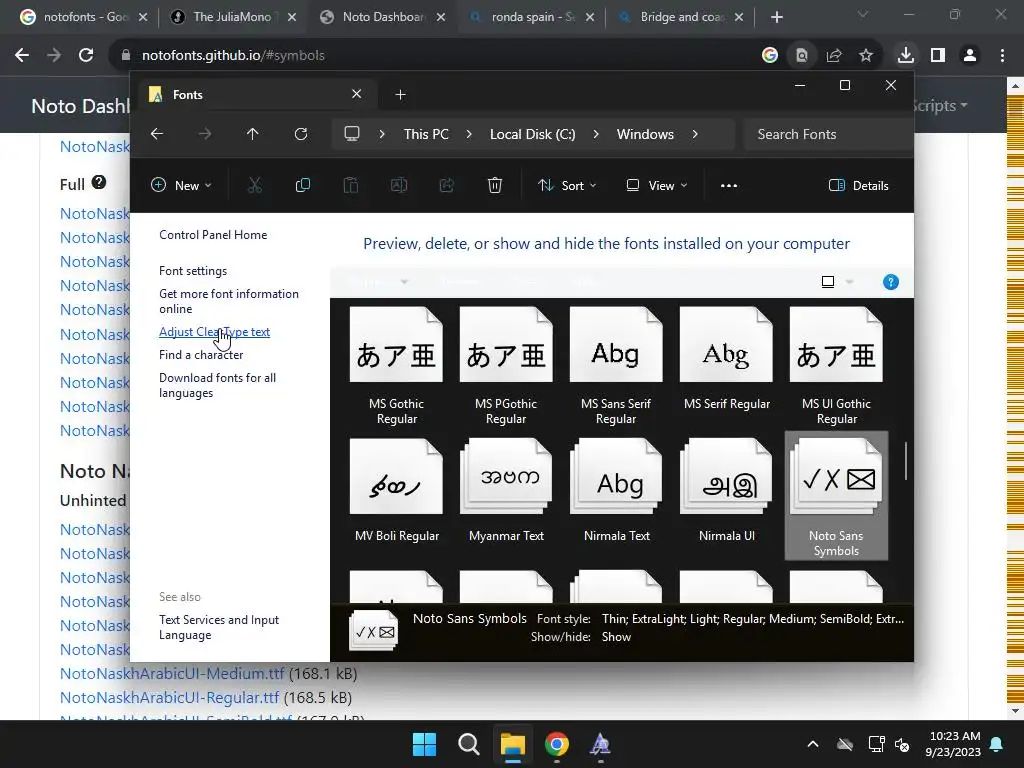The height and width of the screenshot is (768, 1024).
Task: Select Noto Sans Symbols font family
Action: (836, 495)
